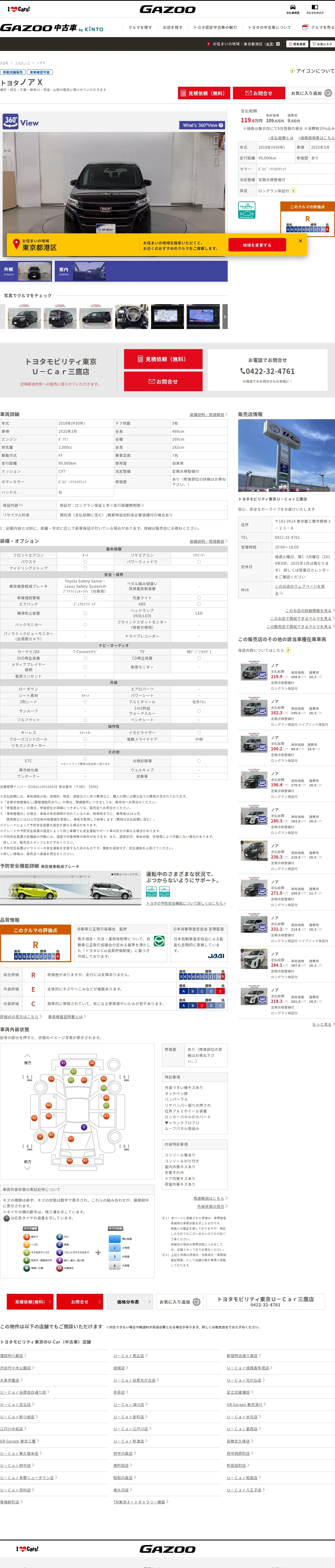Open このお店で商談できるクルマを見る
Viewport: 335px width, 1568px height.
(302, 618)
